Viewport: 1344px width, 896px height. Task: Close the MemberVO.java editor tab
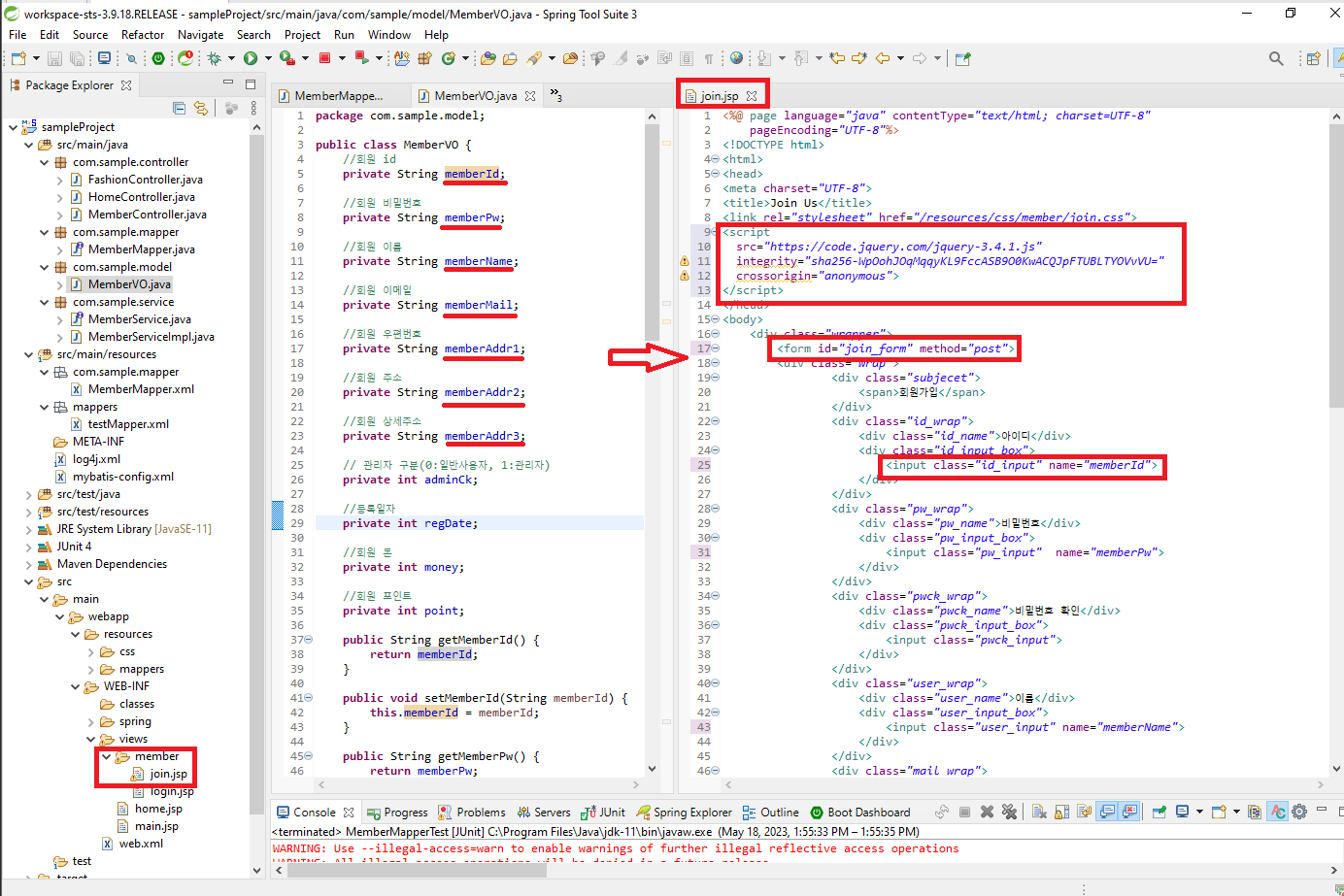530,95
